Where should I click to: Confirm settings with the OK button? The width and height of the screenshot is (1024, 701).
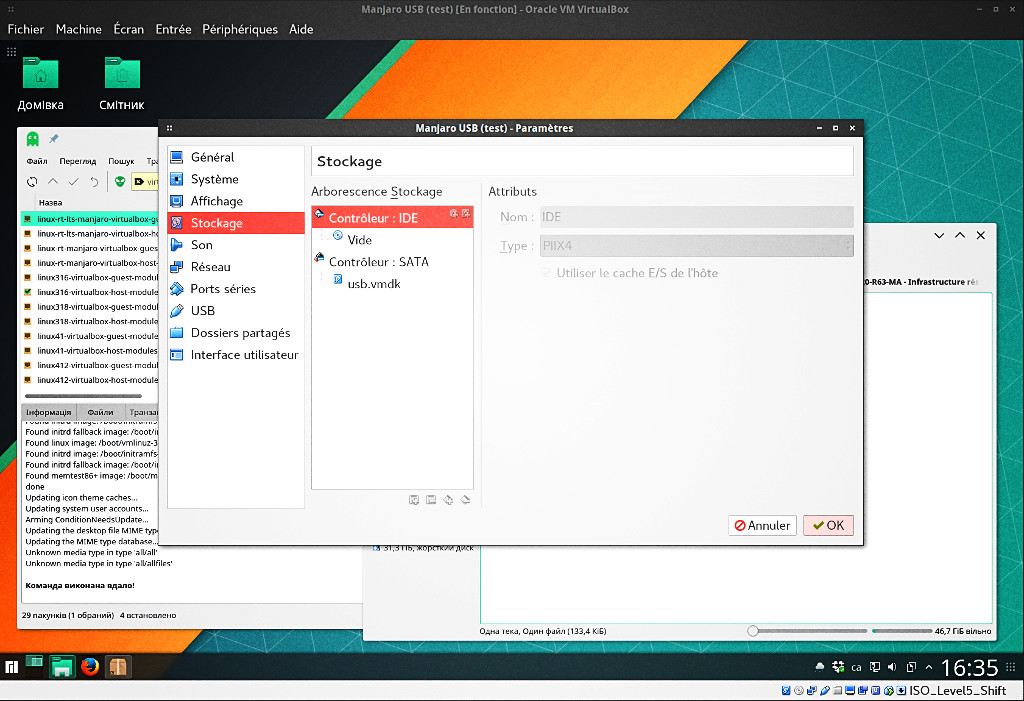point(828,525)
